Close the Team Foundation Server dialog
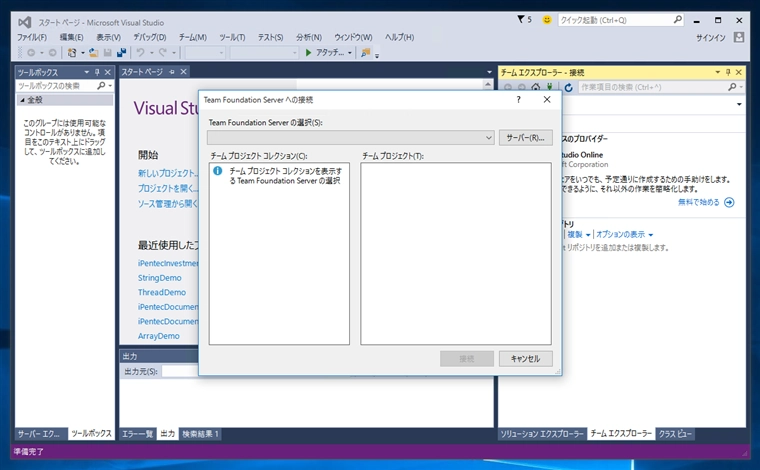760x470 pixels. click(x=547, y=99)
